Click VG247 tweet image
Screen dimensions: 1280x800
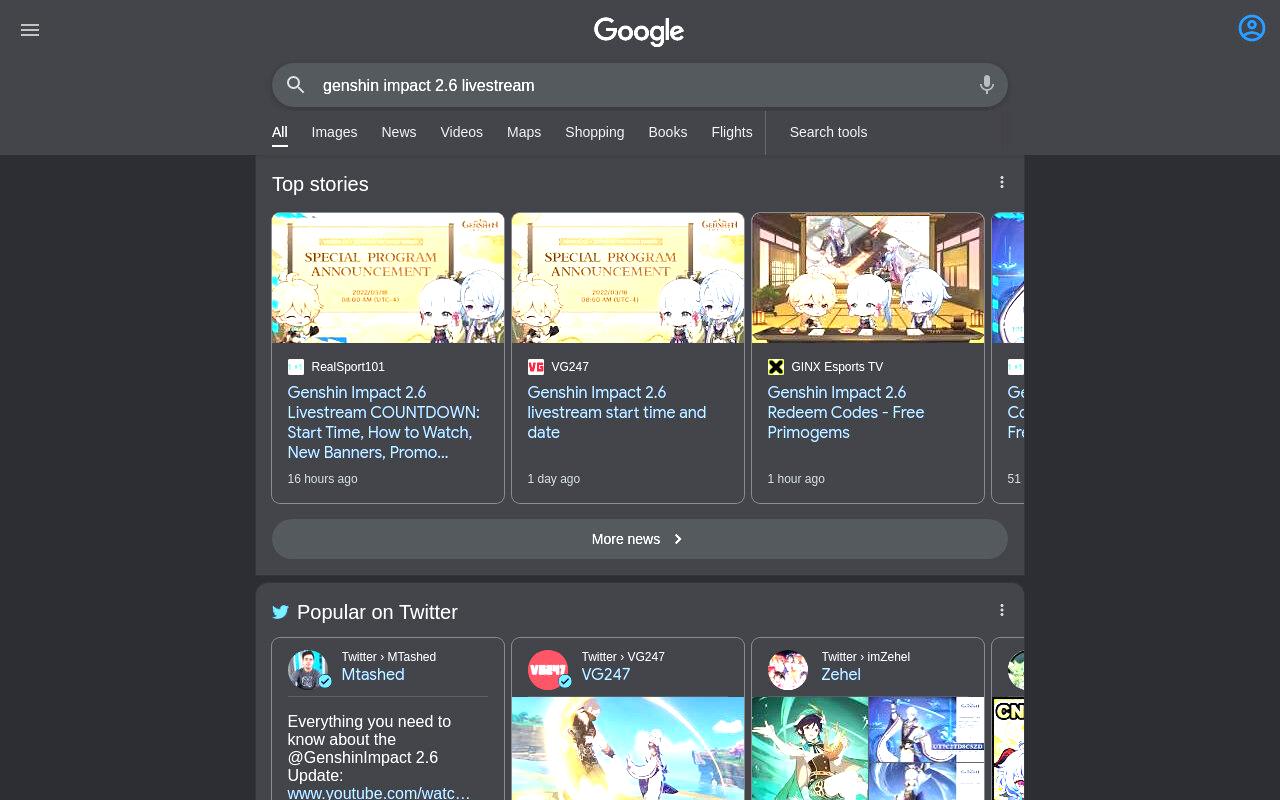point(628,748)
